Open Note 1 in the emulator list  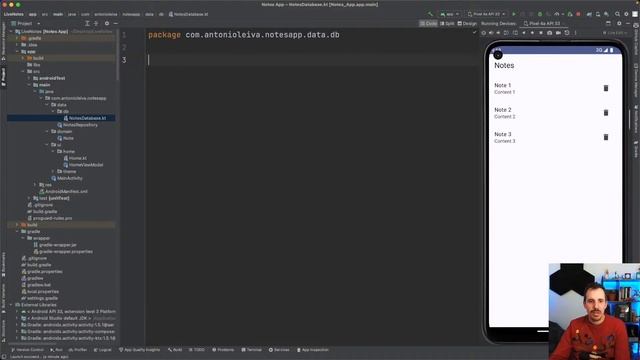coord(555,88)
